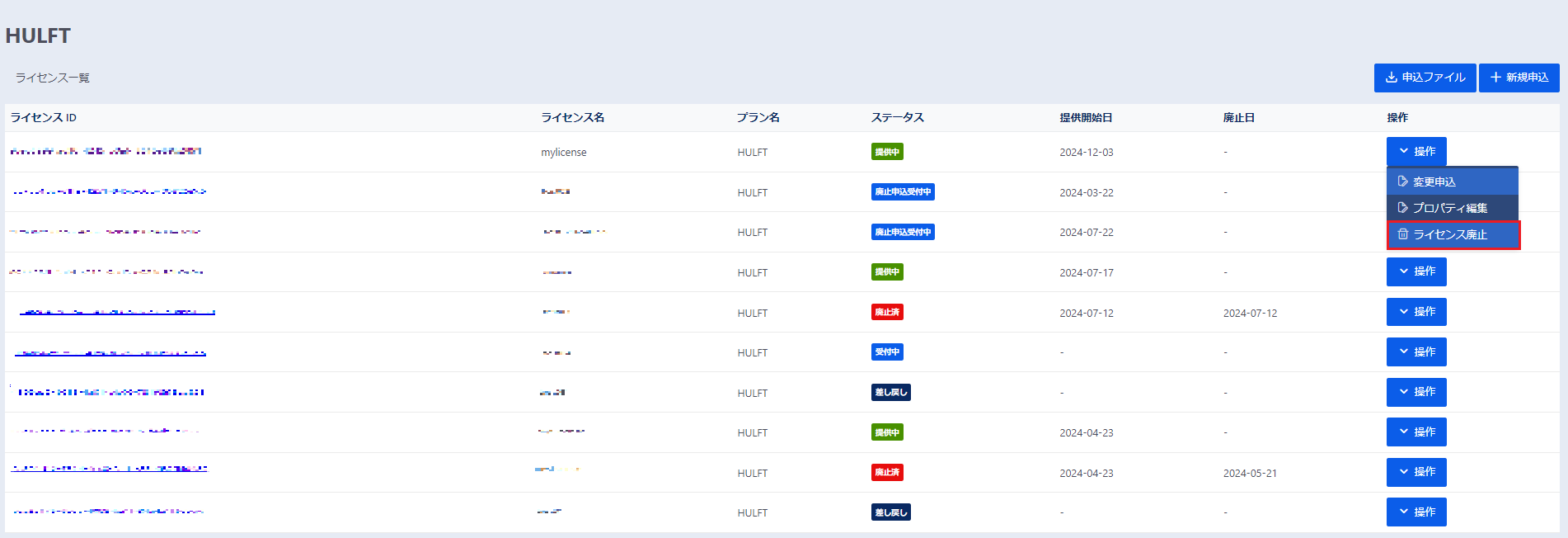Expand 操作 menu in upper 差し戻し row
Screen dimensions: 1568x538
click(1416, 392)
